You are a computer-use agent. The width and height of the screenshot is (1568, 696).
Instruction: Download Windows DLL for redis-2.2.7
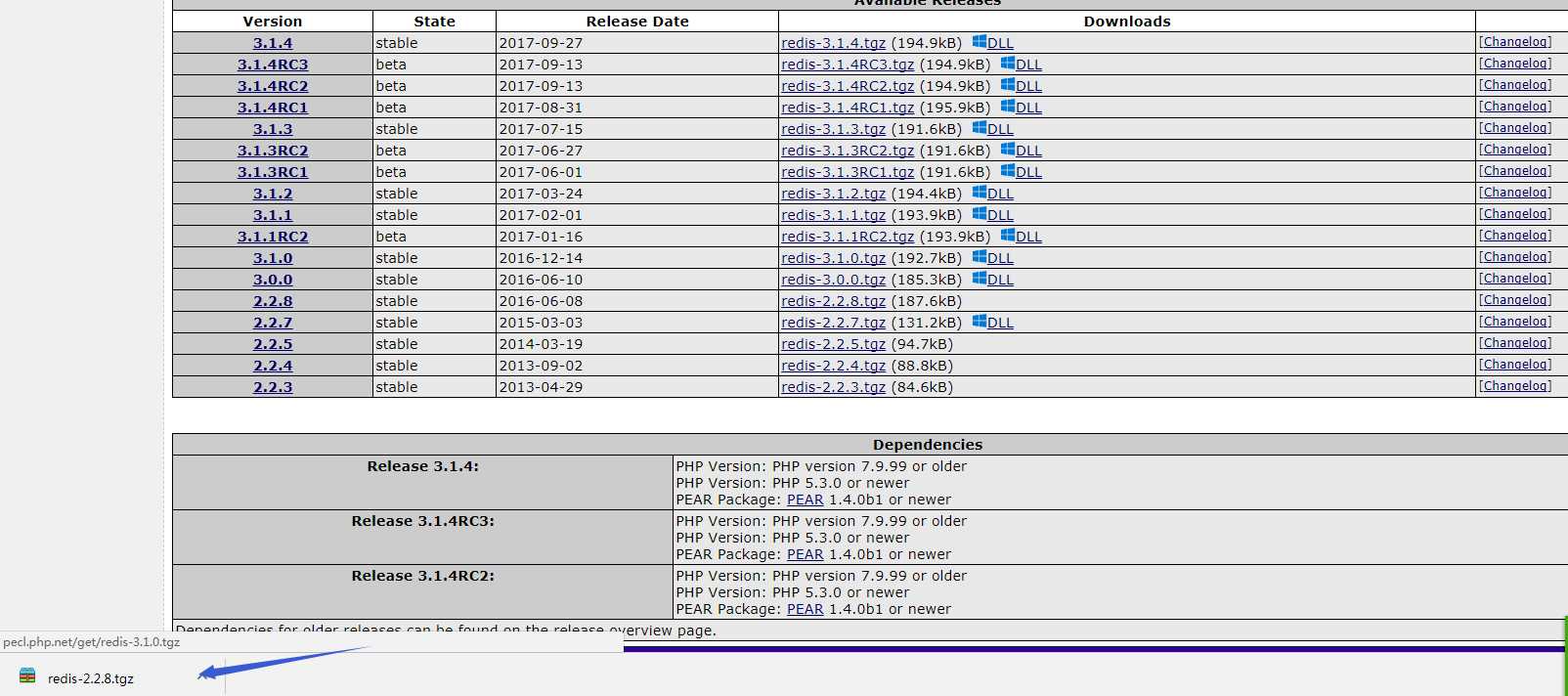[x=993, y=323]
